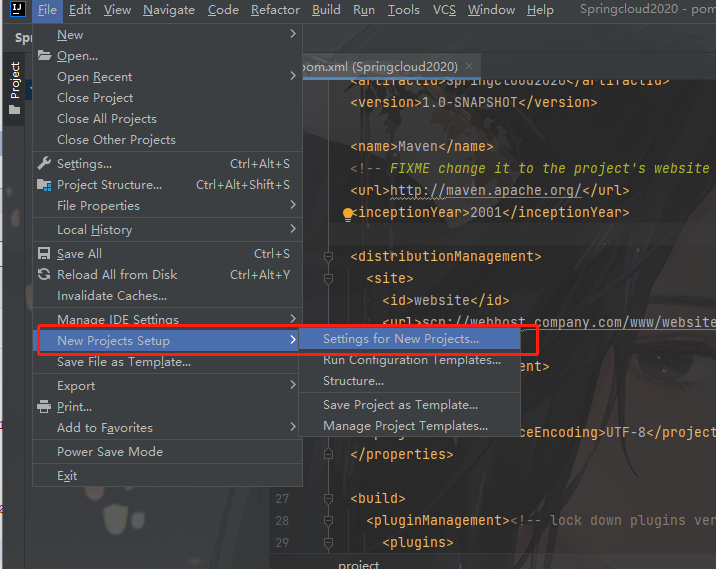Open the Window menu
This screenshot has width=716, height=569.
491,10
